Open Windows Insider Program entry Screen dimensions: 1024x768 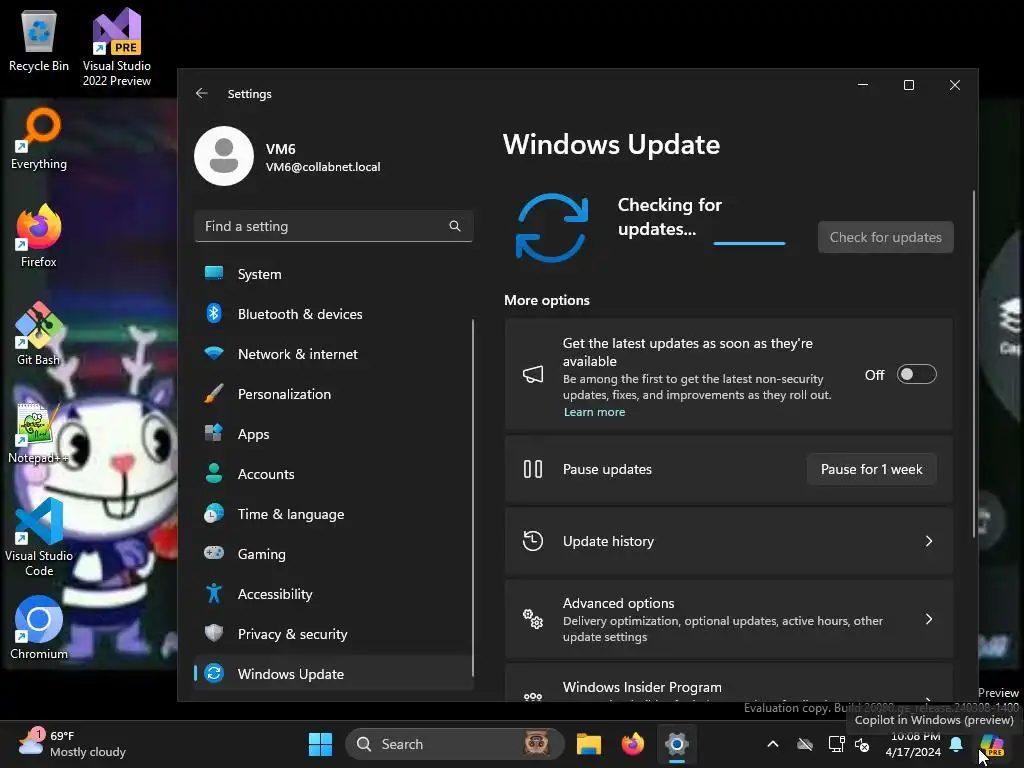point(729,684)
